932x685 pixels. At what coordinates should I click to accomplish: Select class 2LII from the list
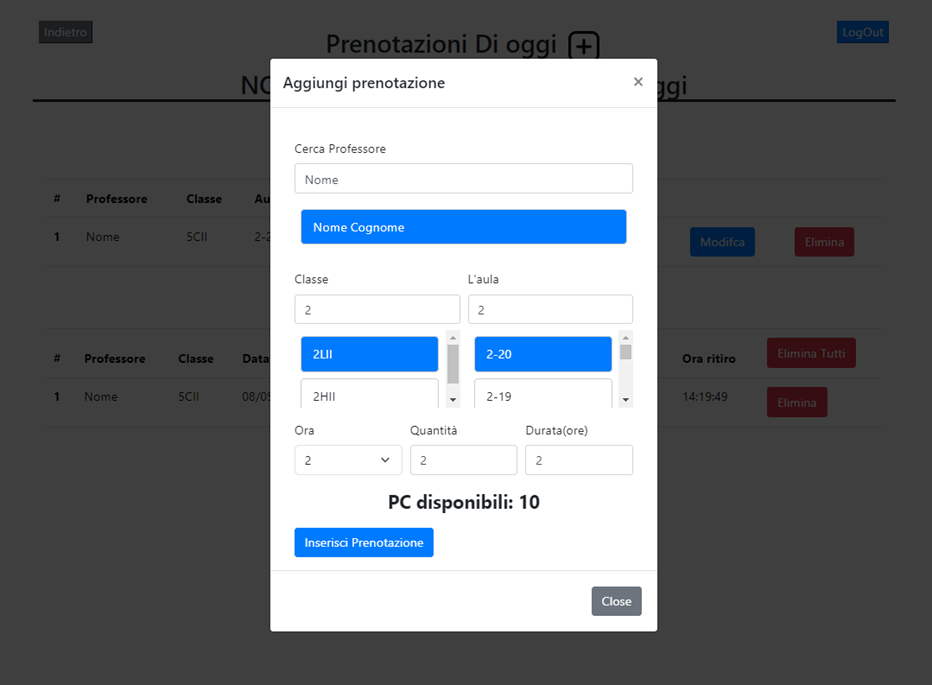tap(369, 354)
